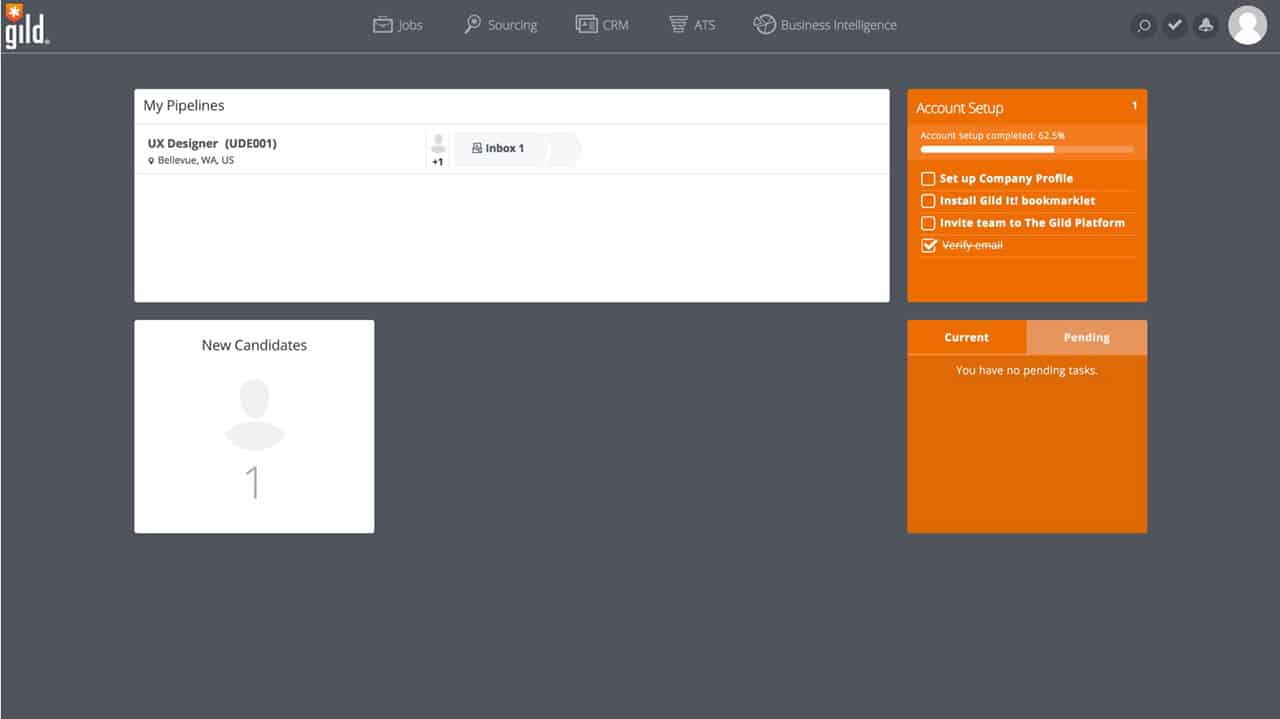Check Invite team to The Gild Platform

[x=928, y=223]
